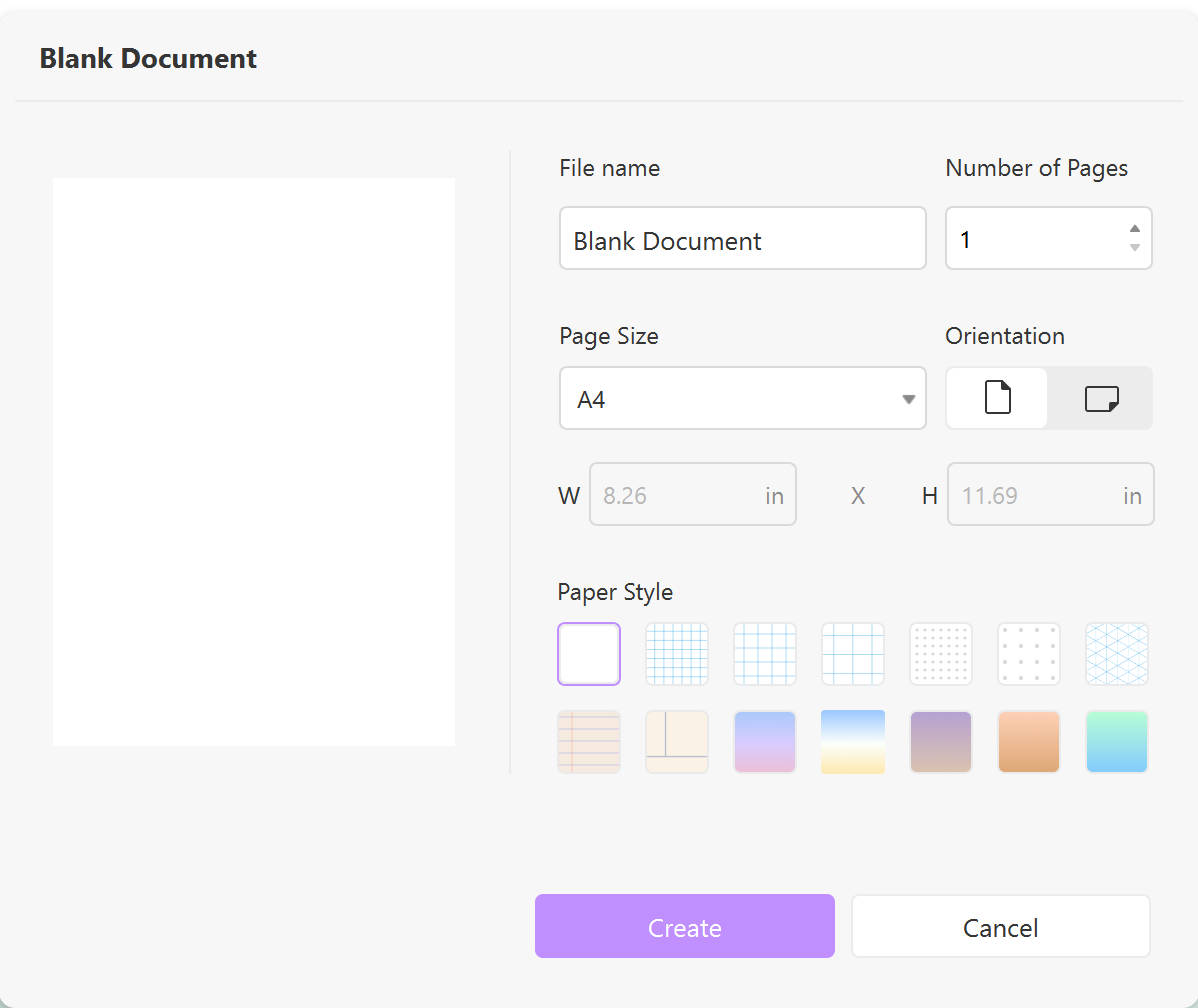The height and width of the screenshot is (1008, 1198).
Task: Open the Page Size dropdown
Action: (742, 398)
